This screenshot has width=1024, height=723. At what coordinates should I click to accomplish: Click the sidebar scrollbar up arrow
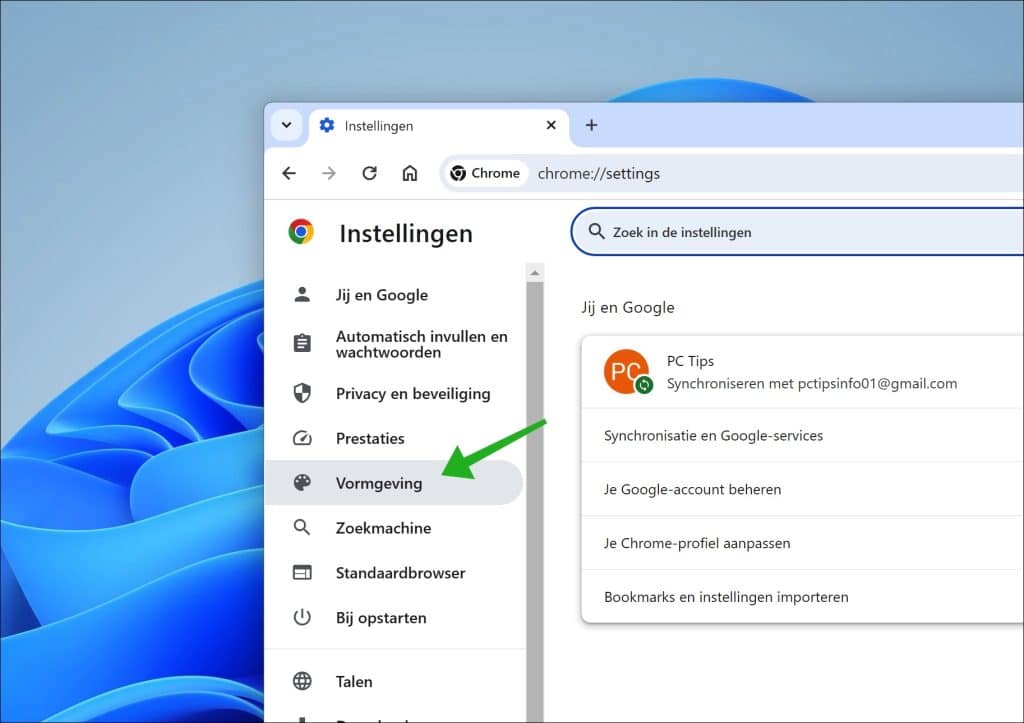click(x=535, y=273)
